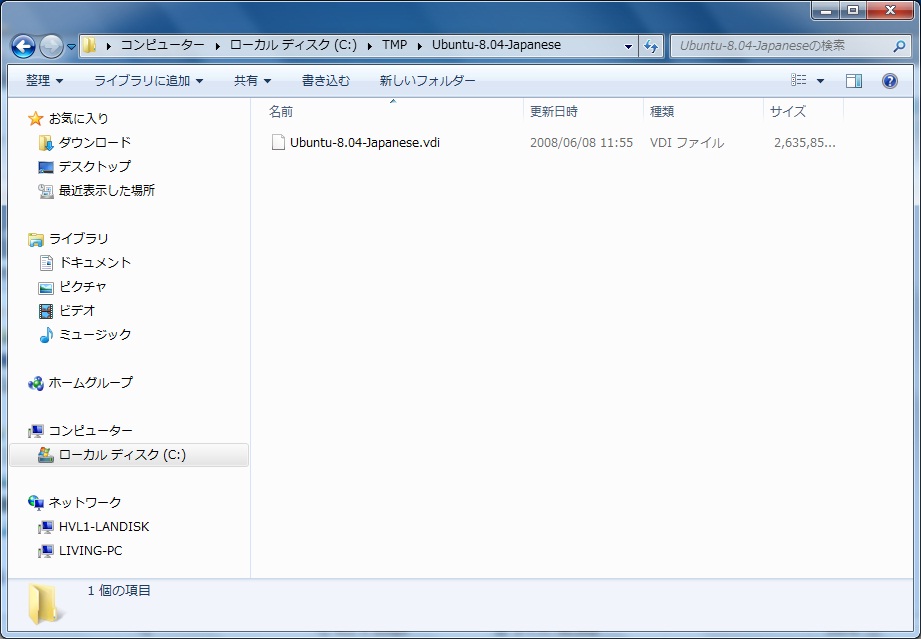The image size is (921, 639).
Task: Open the ビデオ library
Action: [x=77, y=311]
